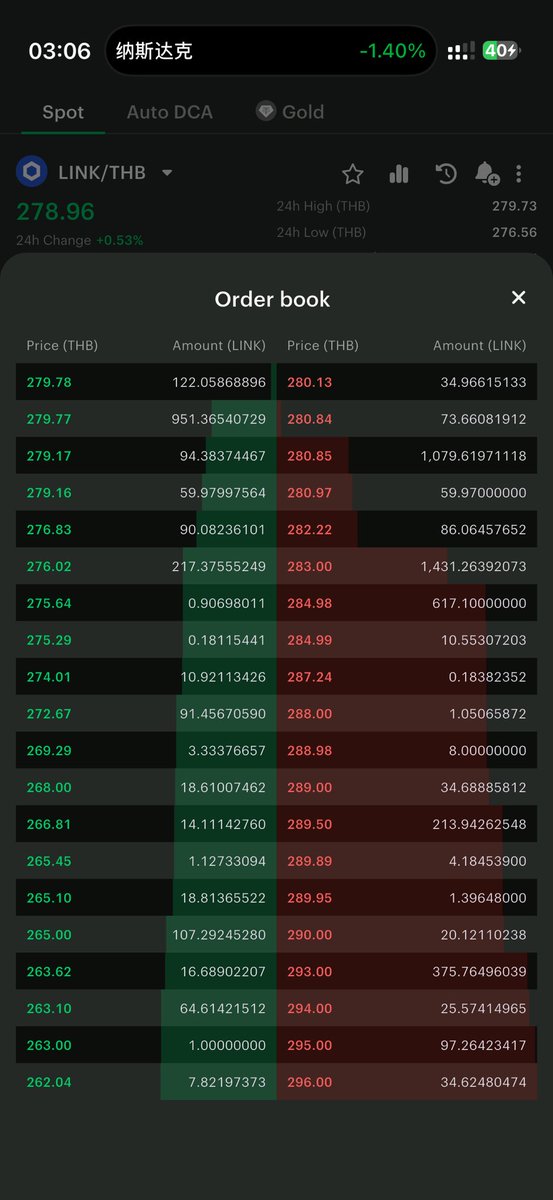The width and height of the screenshot is (553, 1200).
Task: Select bid price 279.78
Action: (x=49, y=382)
